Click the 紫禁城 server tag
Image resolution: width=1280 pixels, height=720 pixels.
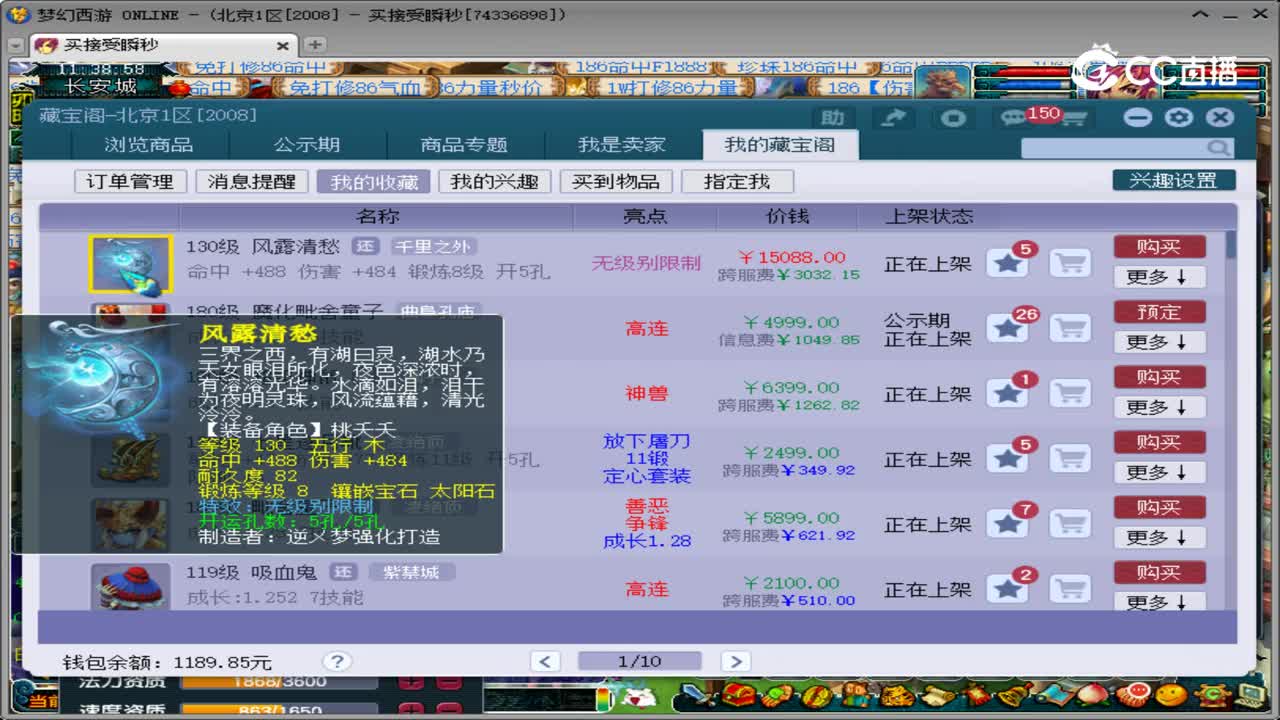point(412,572)
